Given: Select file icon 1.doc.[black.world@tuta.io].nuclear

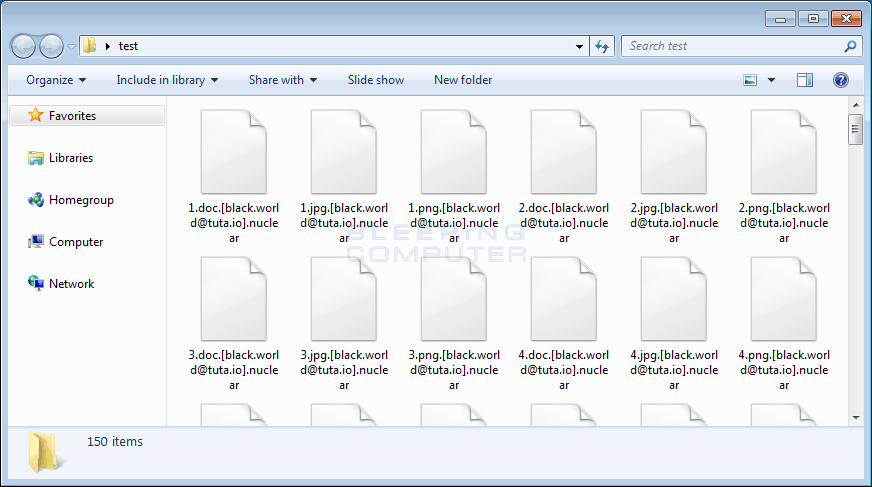Looking at the screenshot, I should coord(234,152).
